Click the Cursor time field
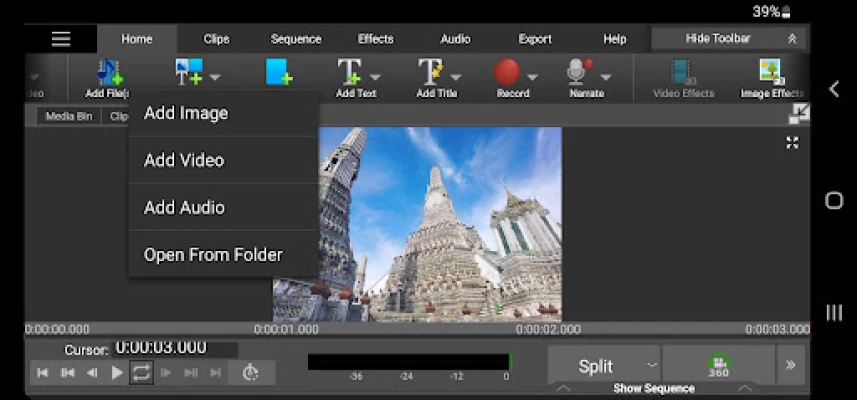 pos(175,348)
